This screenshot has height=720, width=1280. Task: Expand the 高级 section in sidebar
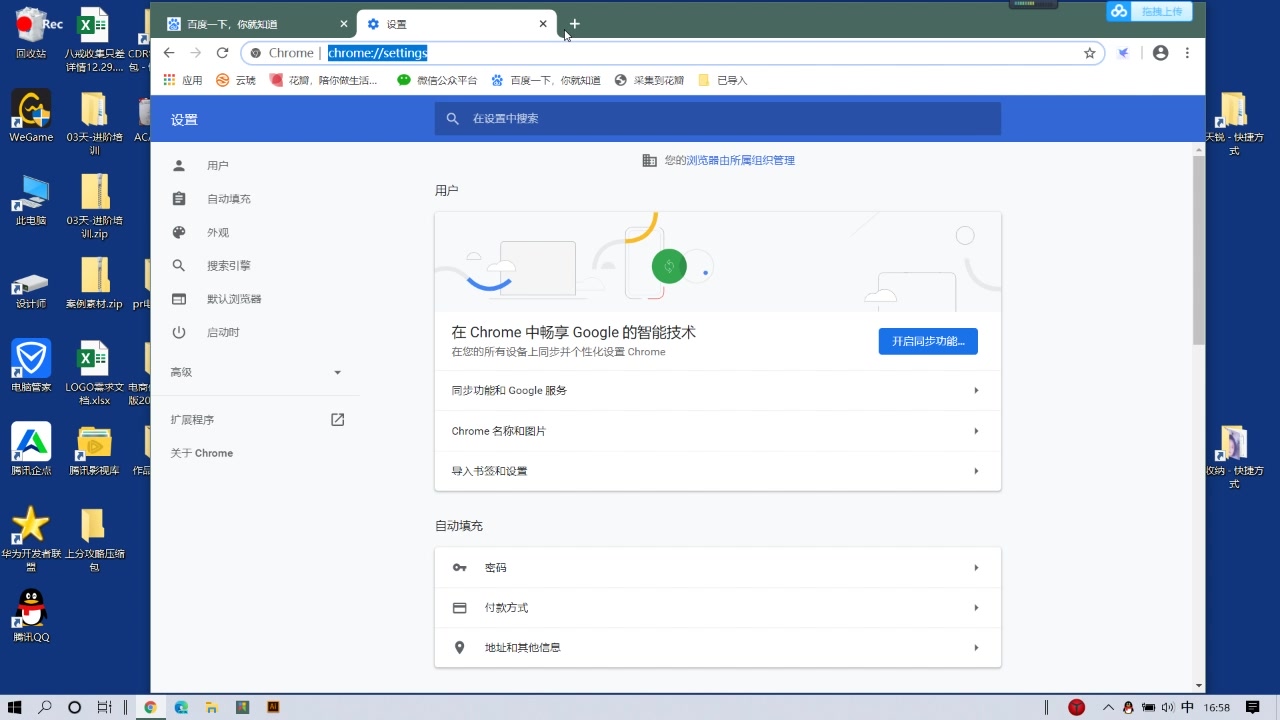click(x=256, y=372)
